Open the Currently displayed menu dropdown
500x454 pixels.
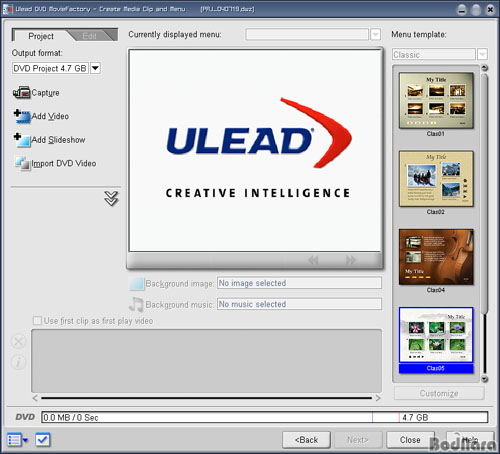376,34
